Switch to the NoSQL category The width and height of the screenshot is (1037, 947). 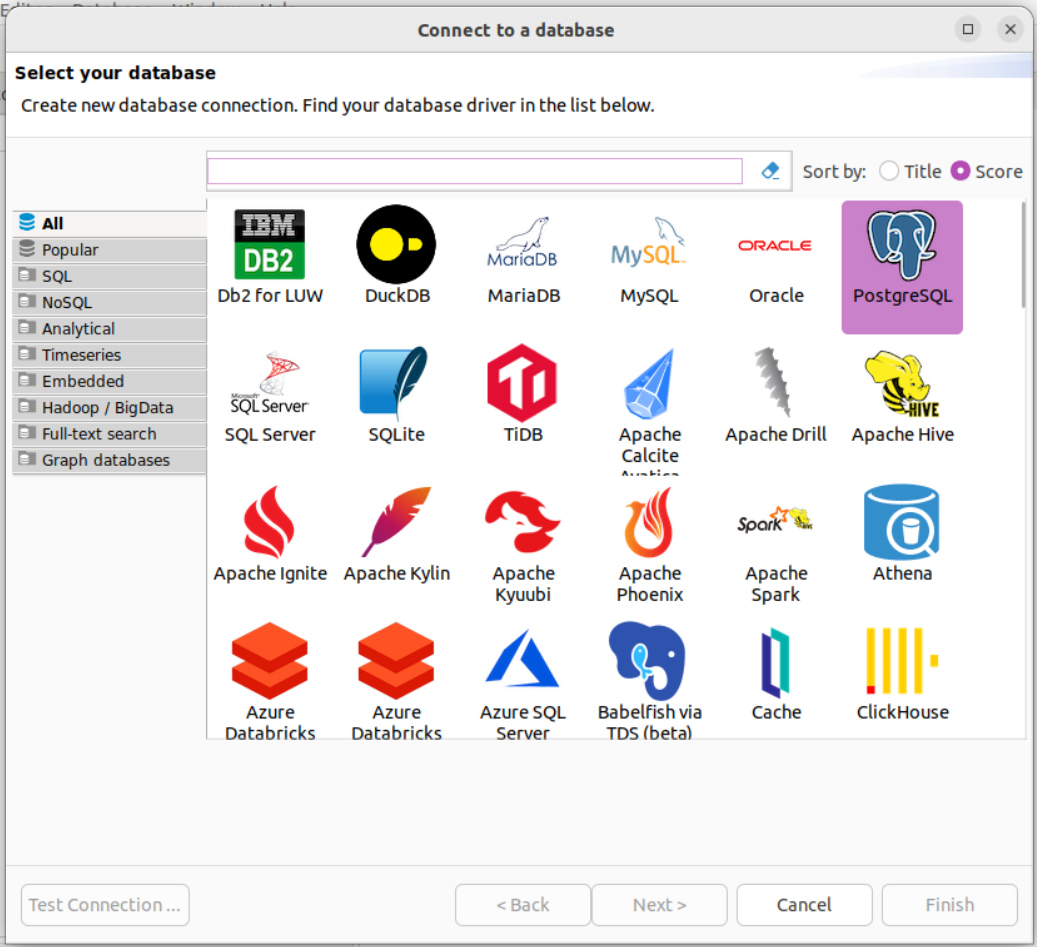tap(66, 302)
